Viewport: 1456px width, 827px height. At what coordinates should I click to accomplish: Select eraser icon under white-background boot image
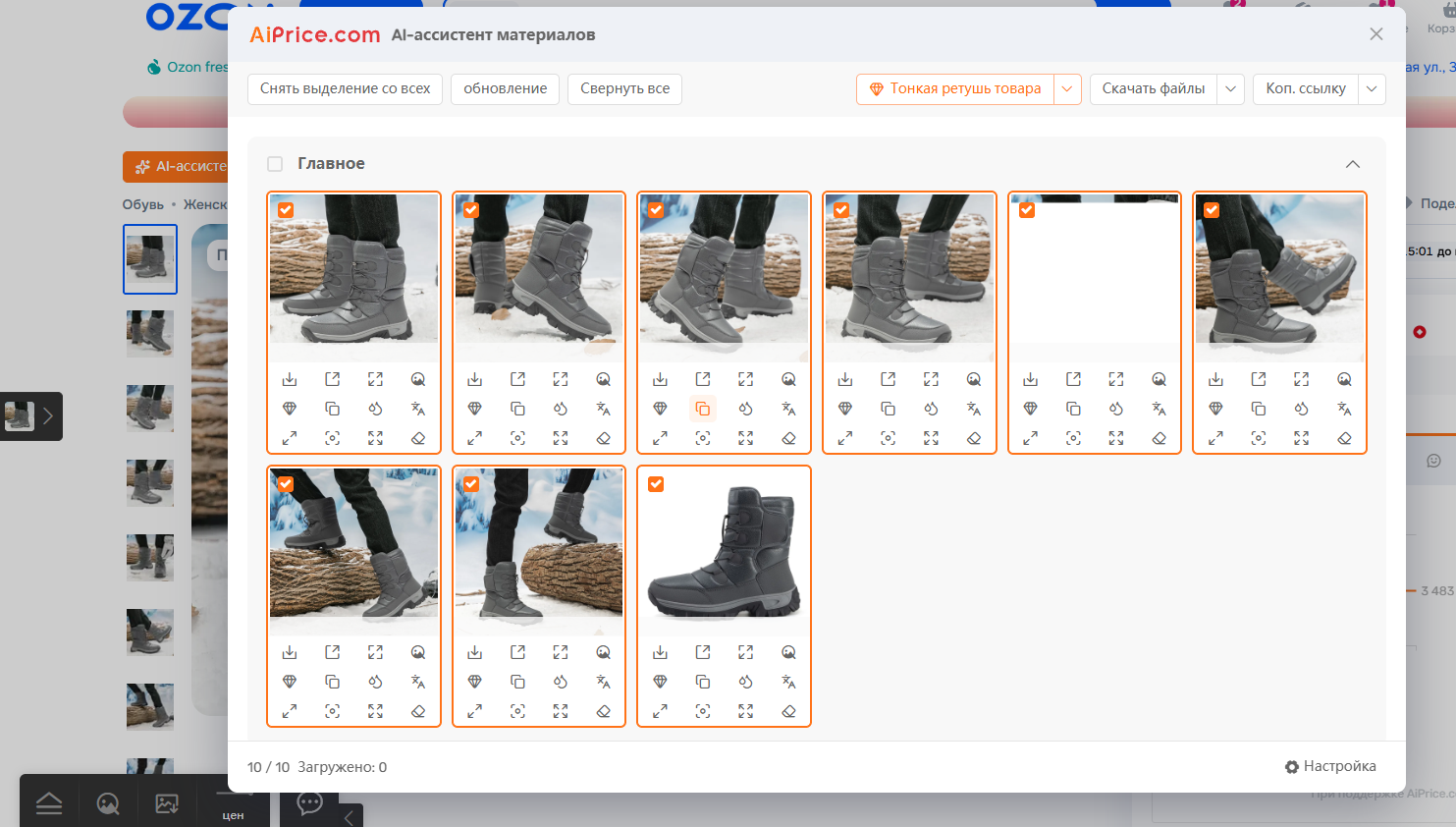(x=788, y=711)
